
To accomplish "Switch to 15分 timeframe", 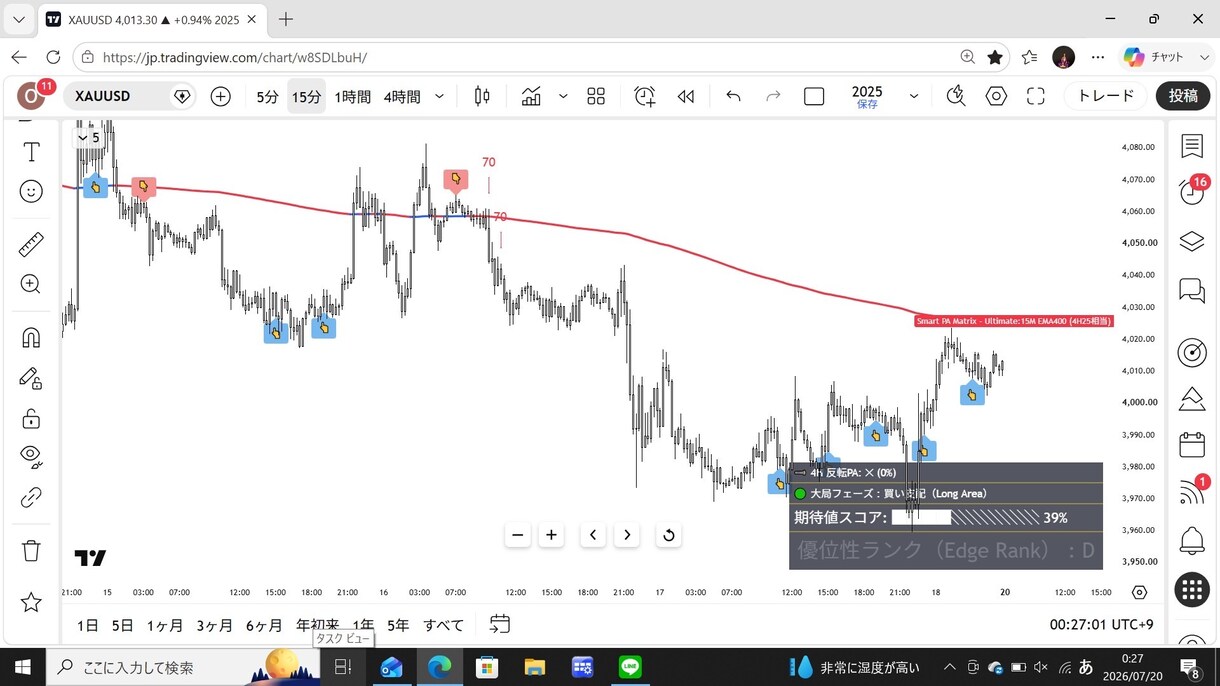I will click(306, 96).
